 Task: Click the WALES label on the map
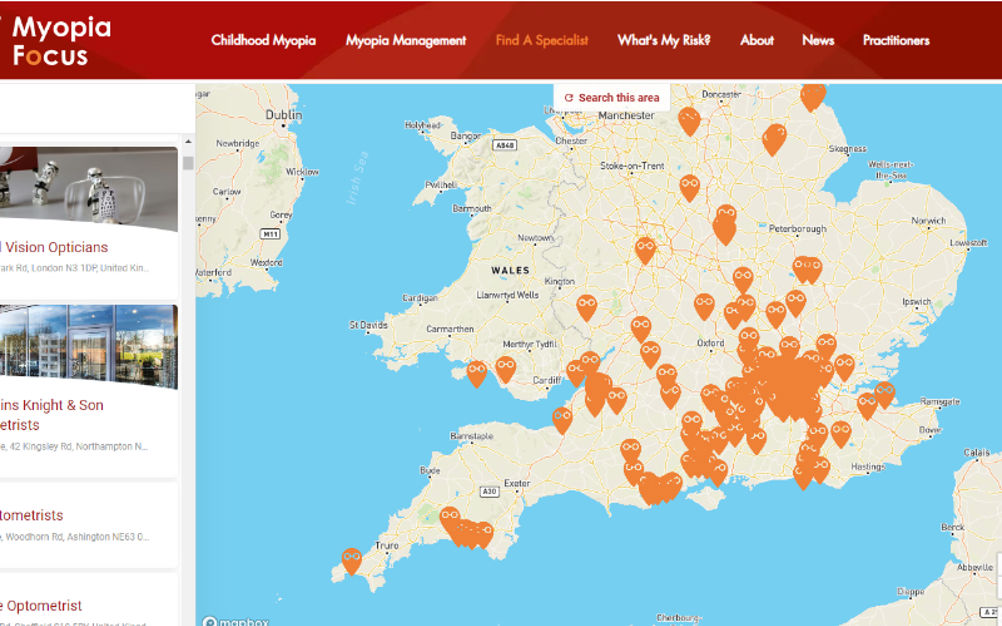point(510,270)
